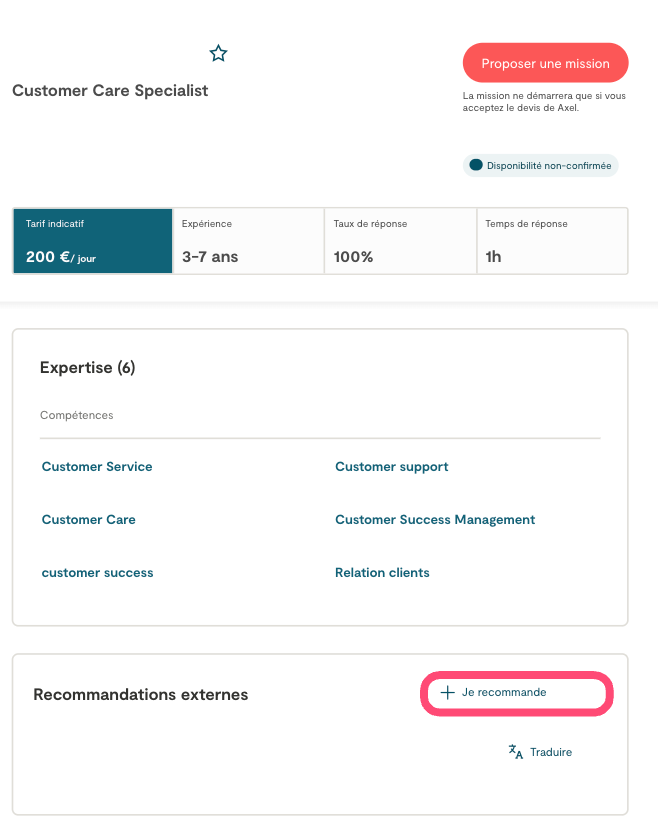The height and width of the screenshot is (828, 658).
Task: Select the Taux de réponse card
Action: click(401, 241)
